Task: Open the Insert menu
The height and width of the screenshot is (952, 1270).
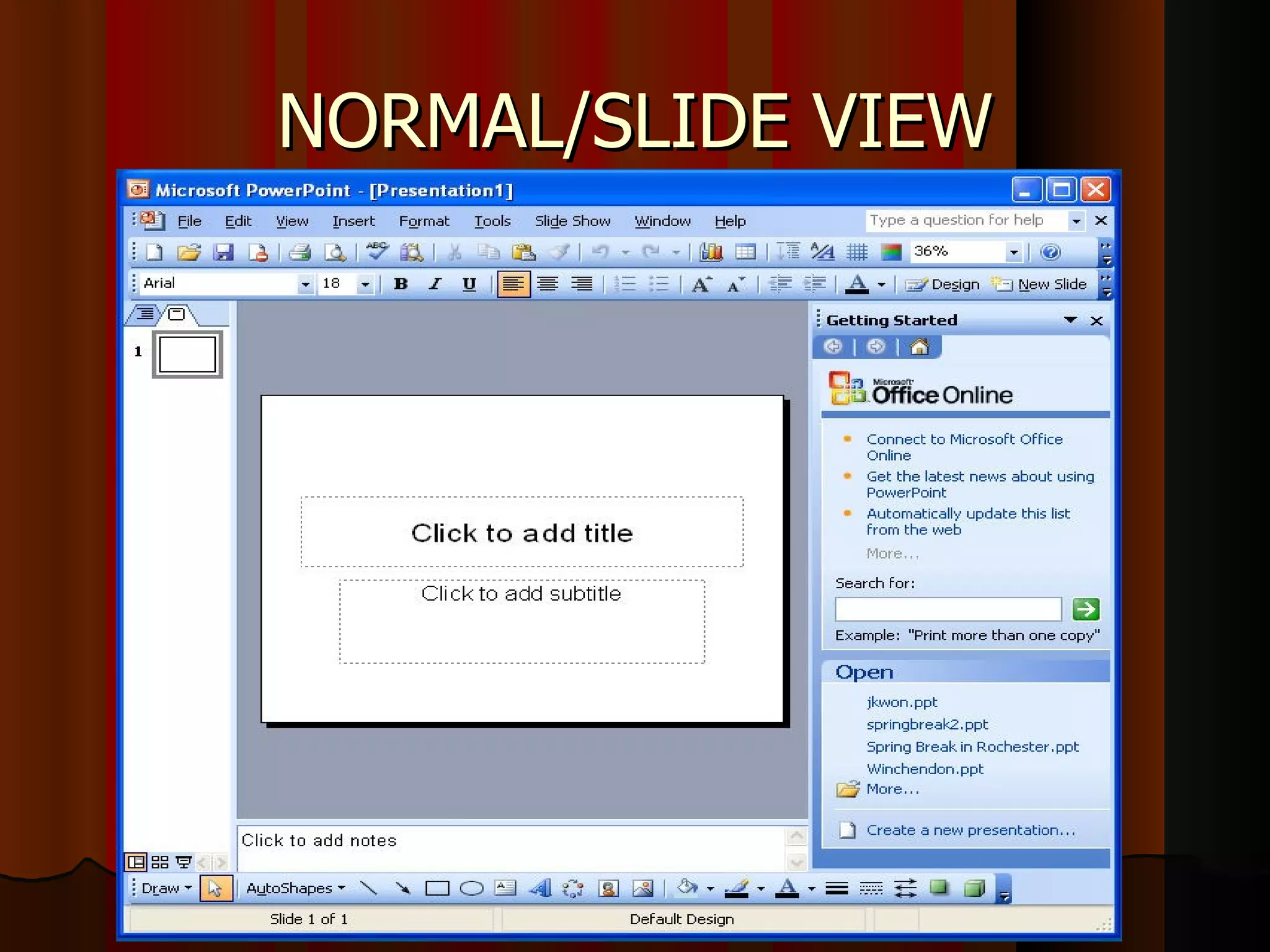Action: 353,221
